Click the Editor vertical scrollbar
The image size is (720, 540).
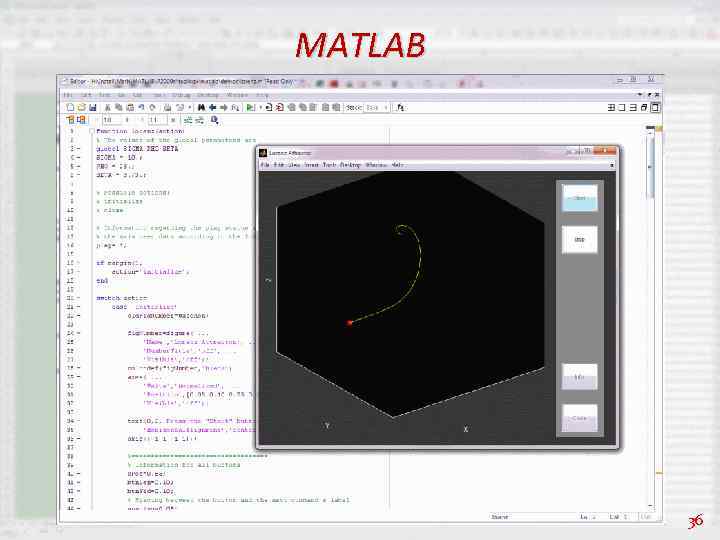click(651, 317)
